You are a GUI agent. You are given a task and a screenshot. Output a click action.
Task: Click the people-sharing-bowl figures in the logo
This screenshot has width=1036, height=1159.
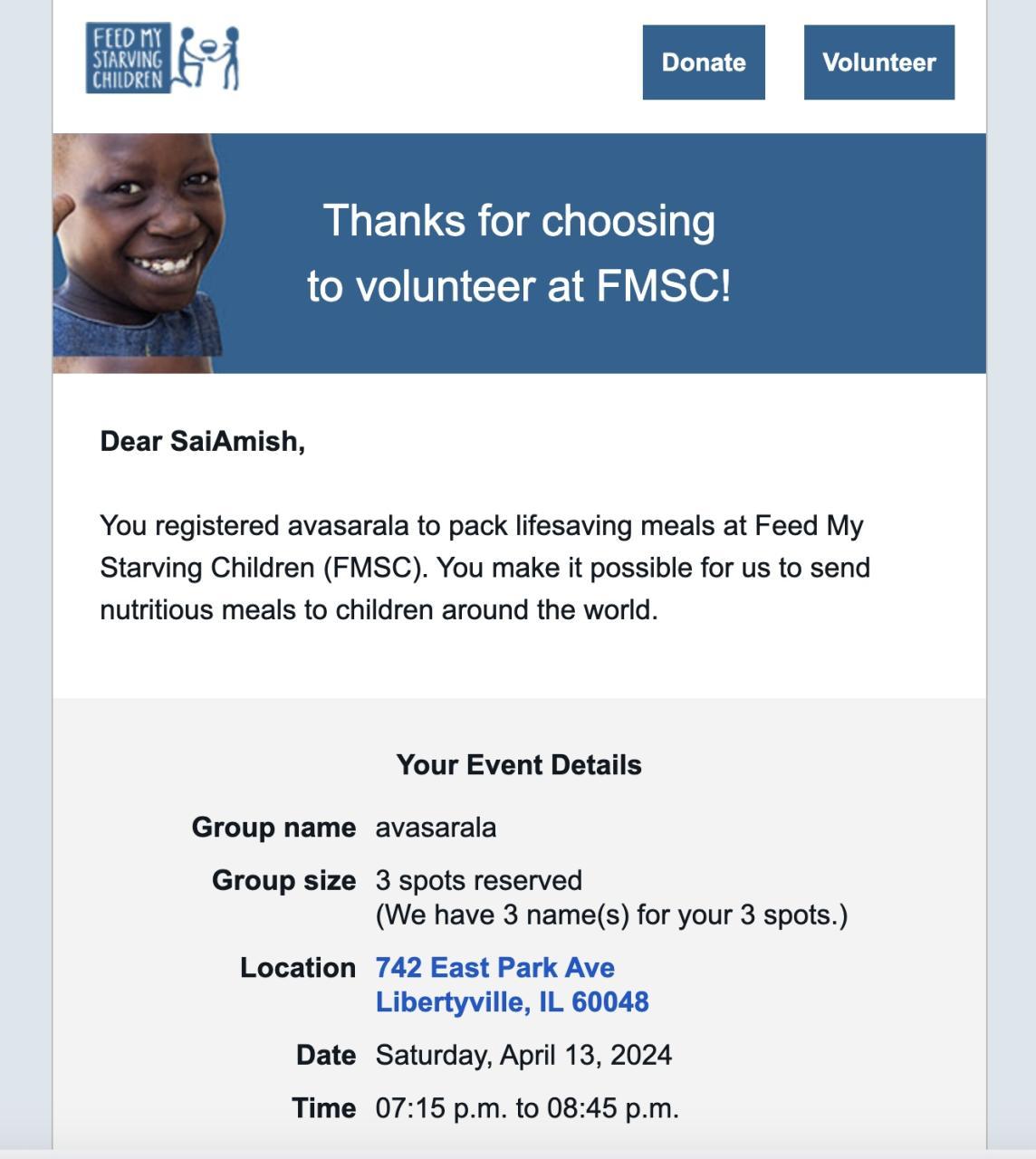pyautogui.click(x=207, y=58)
